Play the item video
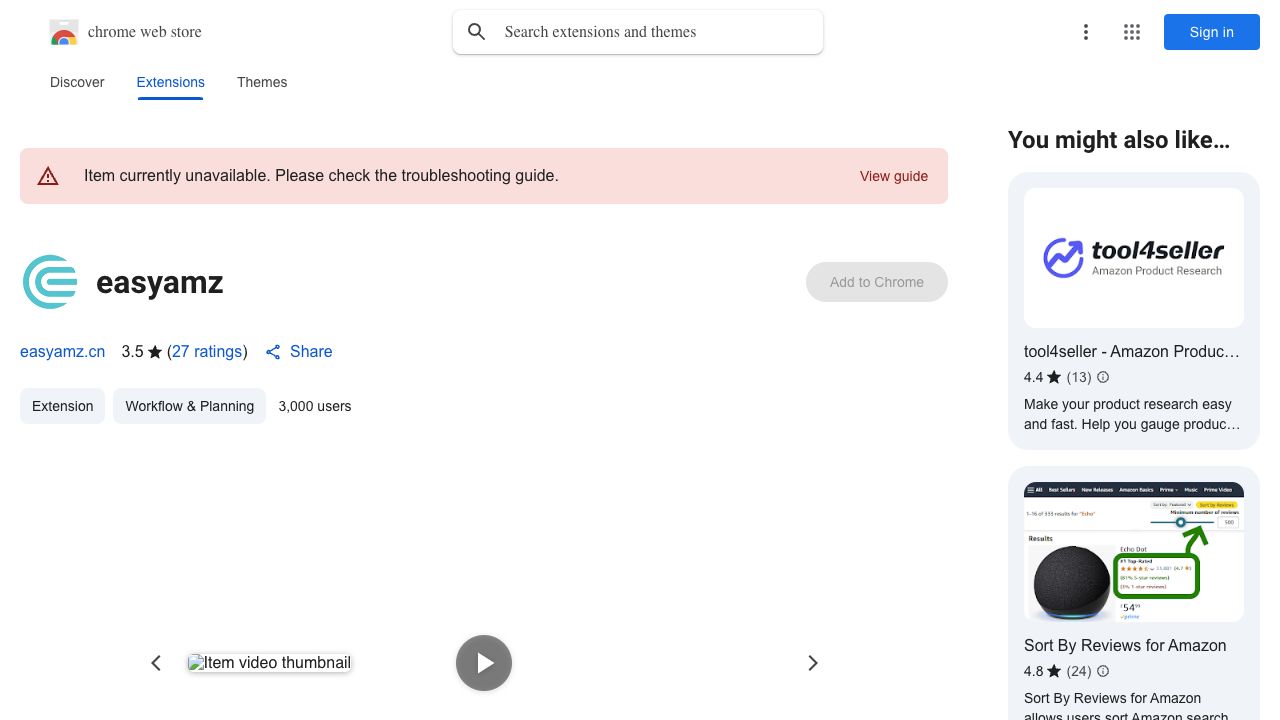The image size is (1280, 720). [x=484, y=663]
